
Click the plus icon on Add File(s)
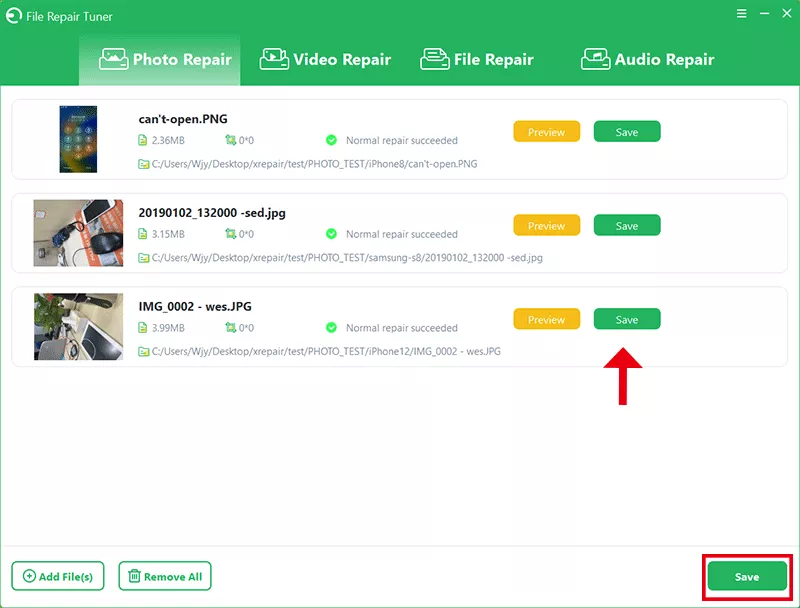click(30, 576)
